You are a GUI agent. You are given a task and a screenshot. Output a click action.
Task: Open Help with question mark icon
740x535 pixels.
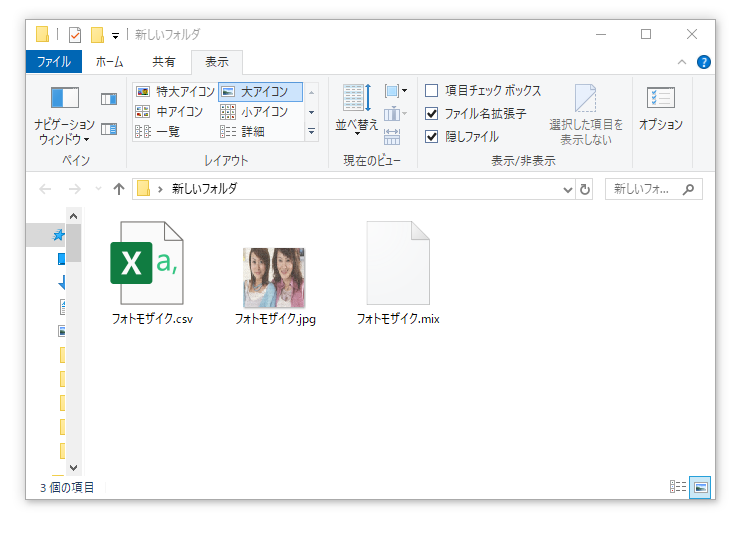tap(704, 62)
